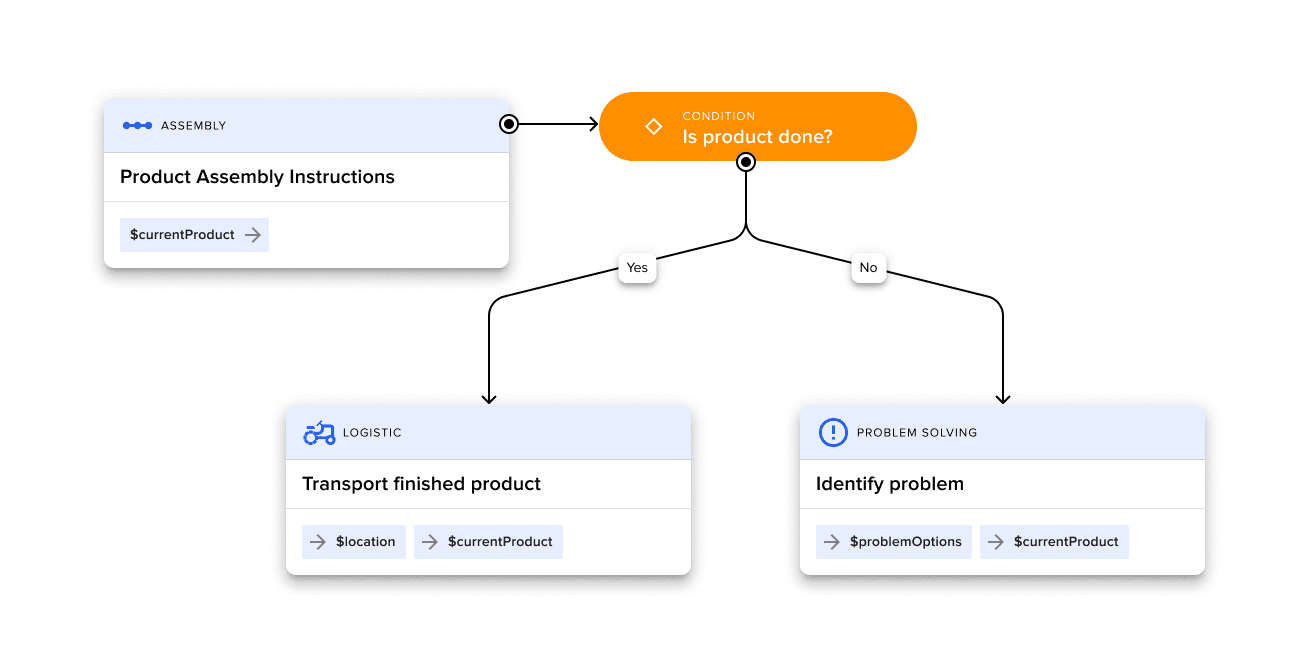Select the No branch label

[868, 268]
